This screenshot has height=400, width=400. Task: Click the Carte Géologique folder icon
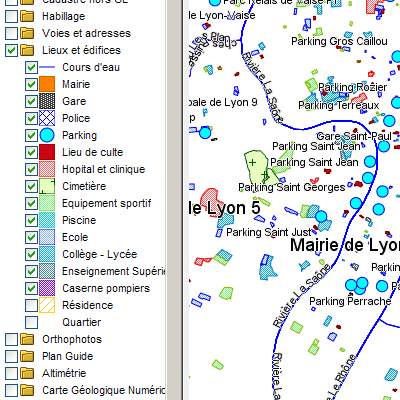coord(27,390)
